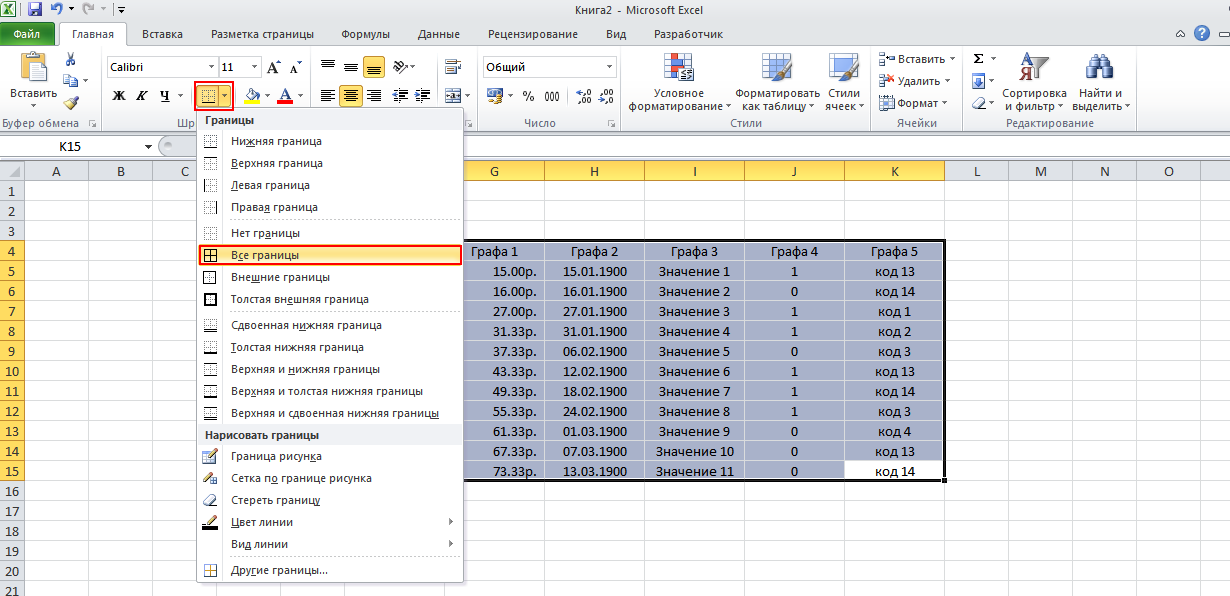Toggle top vertical alignment
This screenshot has width=1230, height=596.
coord(327,67)
